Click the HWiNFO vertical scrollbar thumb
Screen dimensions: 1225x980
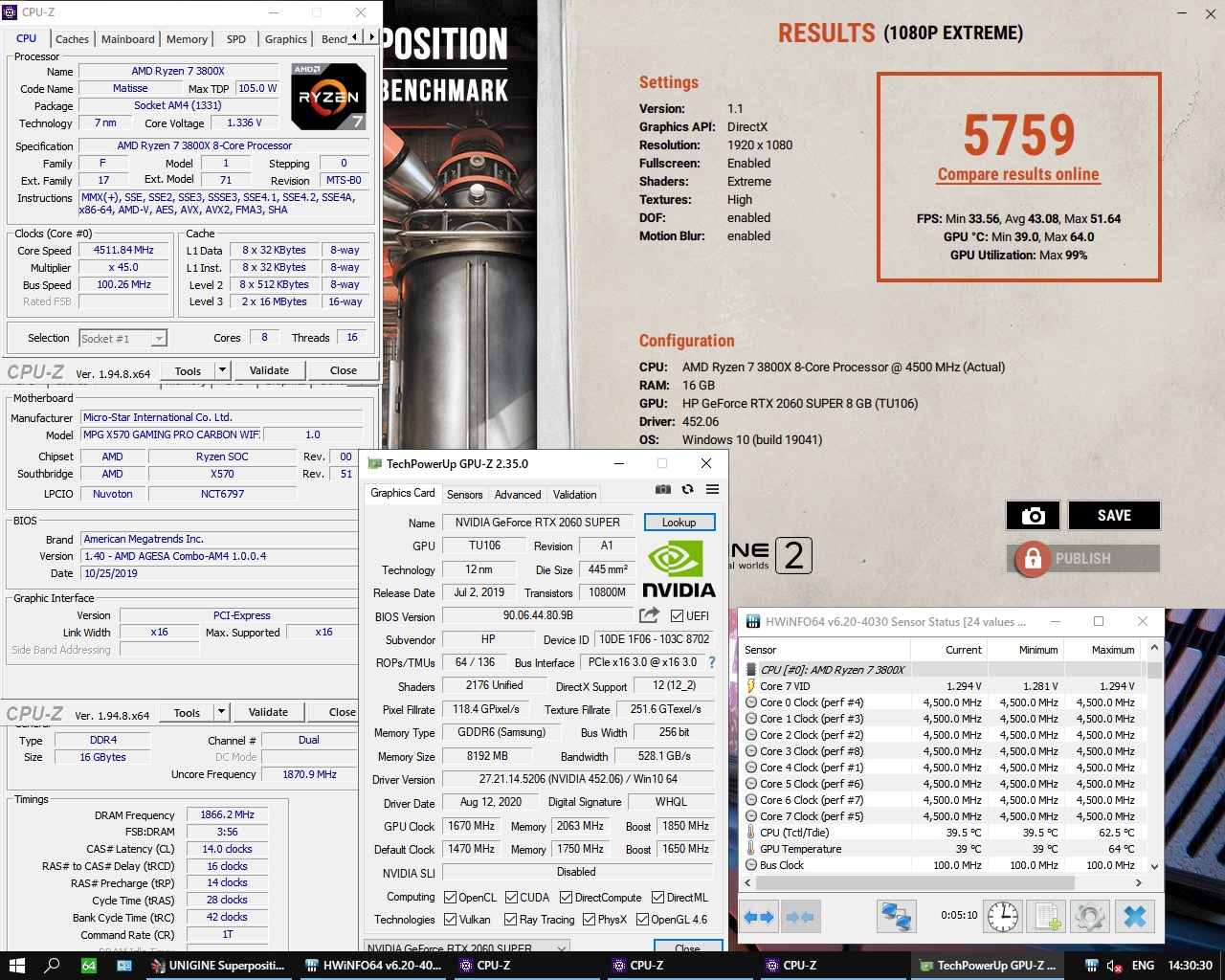(1154, 668)
